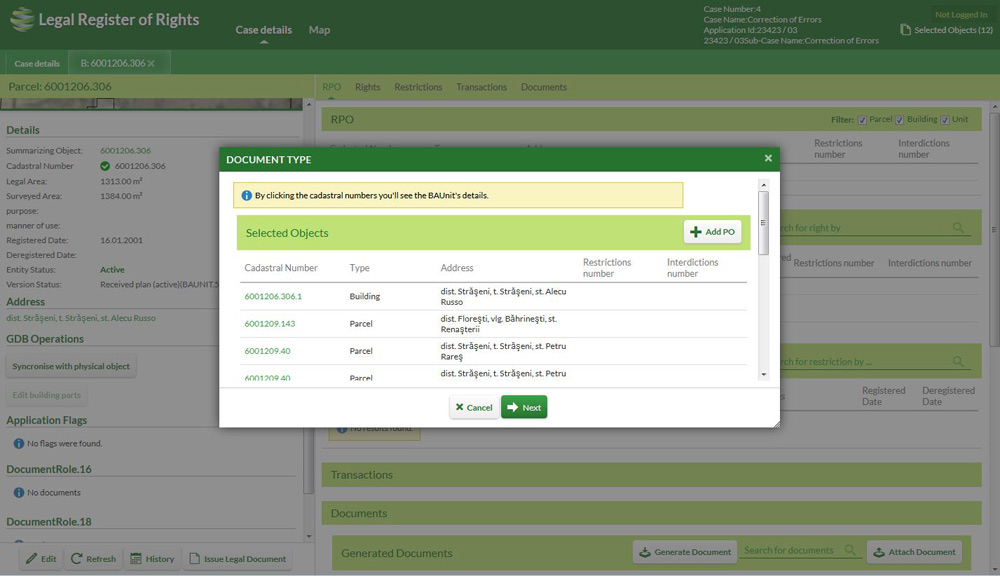Viewport: 1000px width, 576px height.
Task: Switch to the RPO tab
Action: pos(332,87)
